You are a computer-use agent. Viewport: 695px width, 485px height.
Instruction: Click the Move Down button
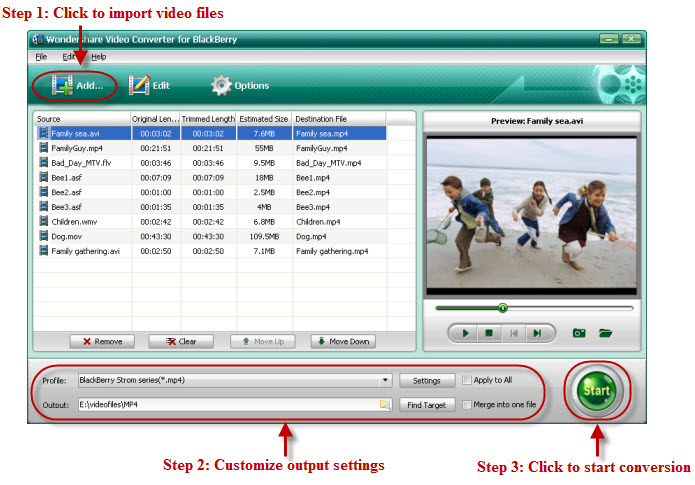tap(343, 341)
